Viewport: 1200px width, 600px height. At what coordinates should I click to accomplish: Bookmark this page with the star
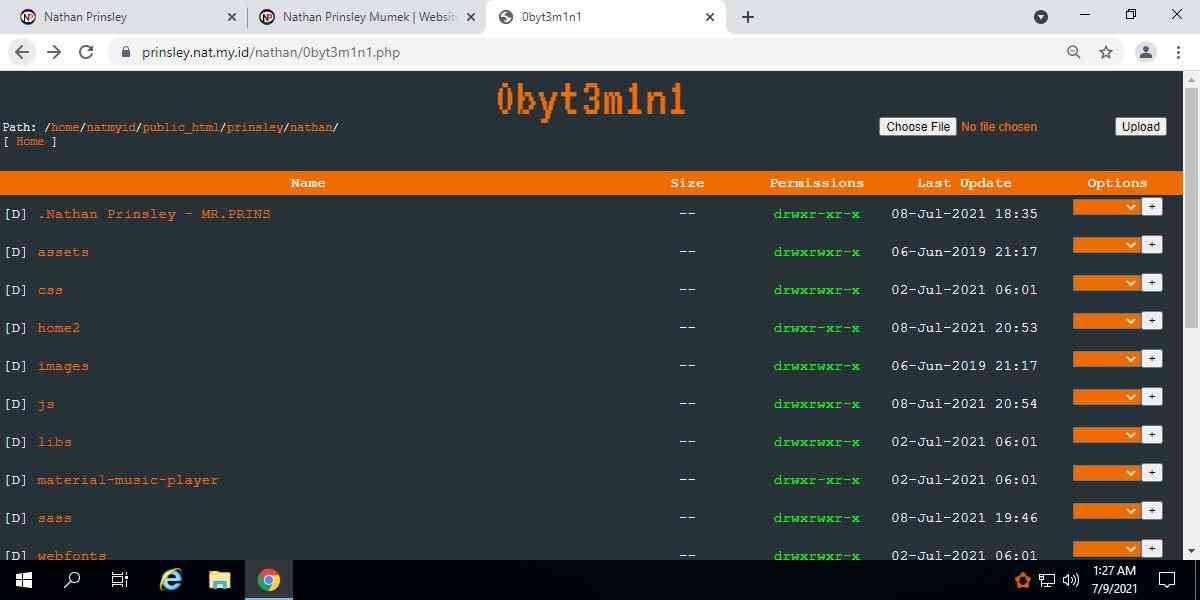[1106, 52]
